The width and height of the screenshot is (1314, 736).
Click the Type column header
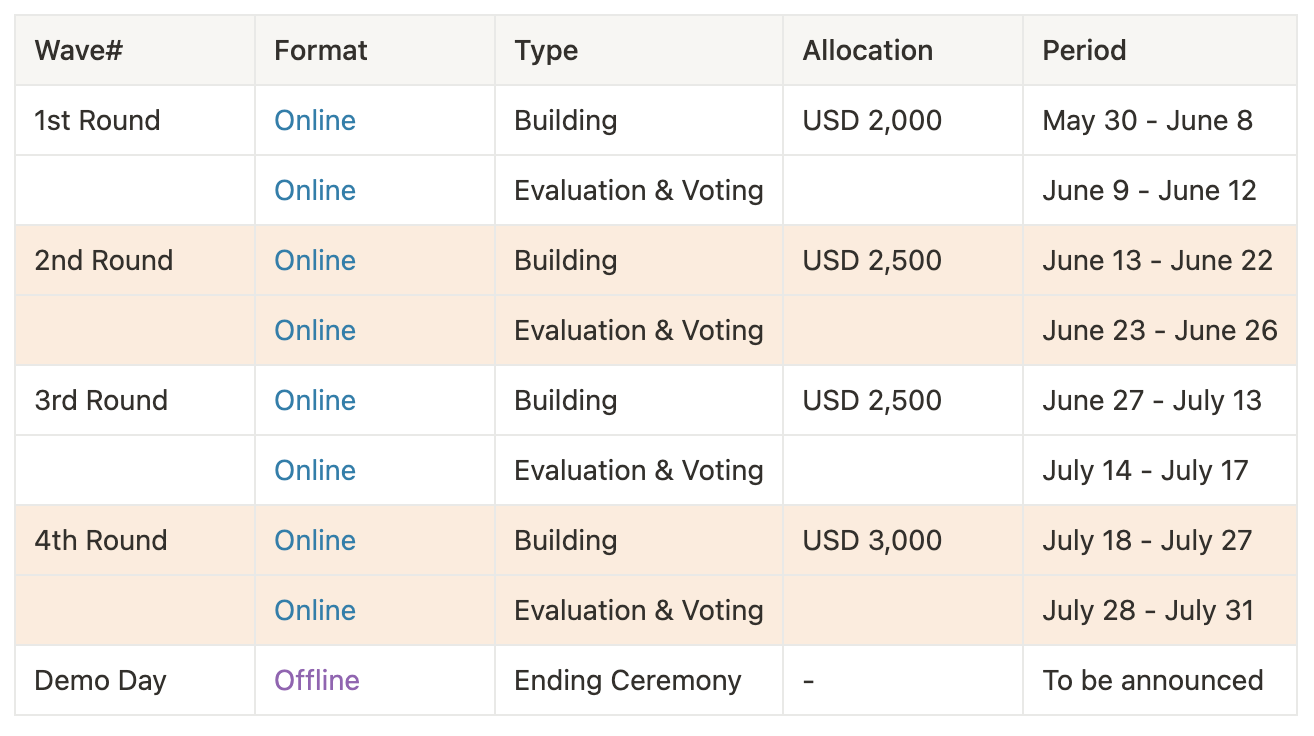click(546, 51)
